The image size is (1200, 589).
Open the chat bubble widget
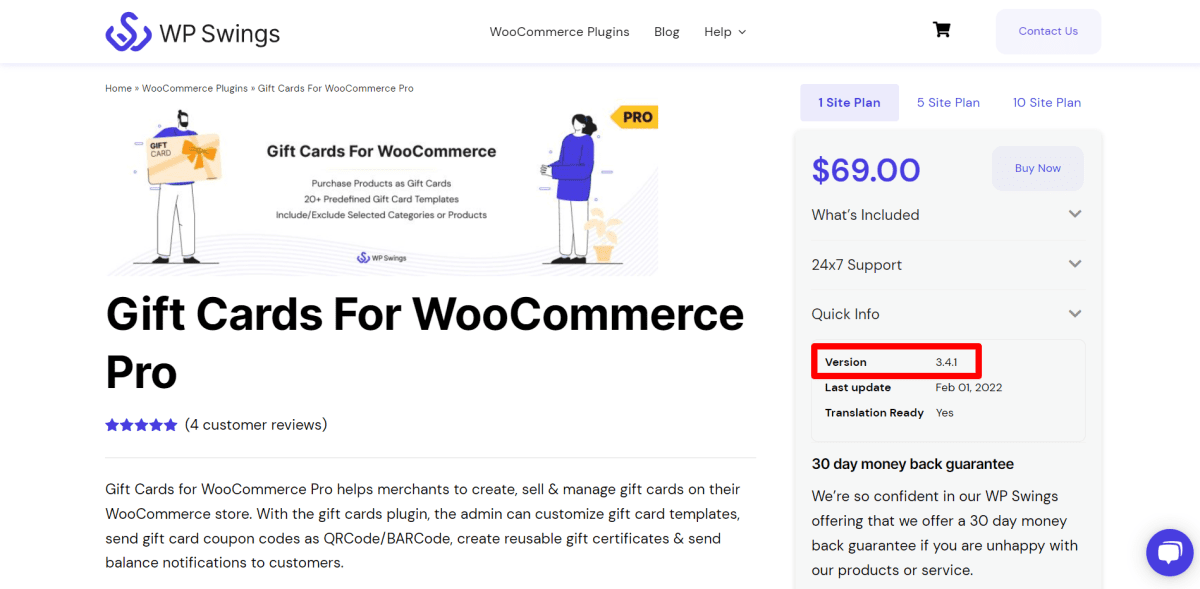[1169, 552]
